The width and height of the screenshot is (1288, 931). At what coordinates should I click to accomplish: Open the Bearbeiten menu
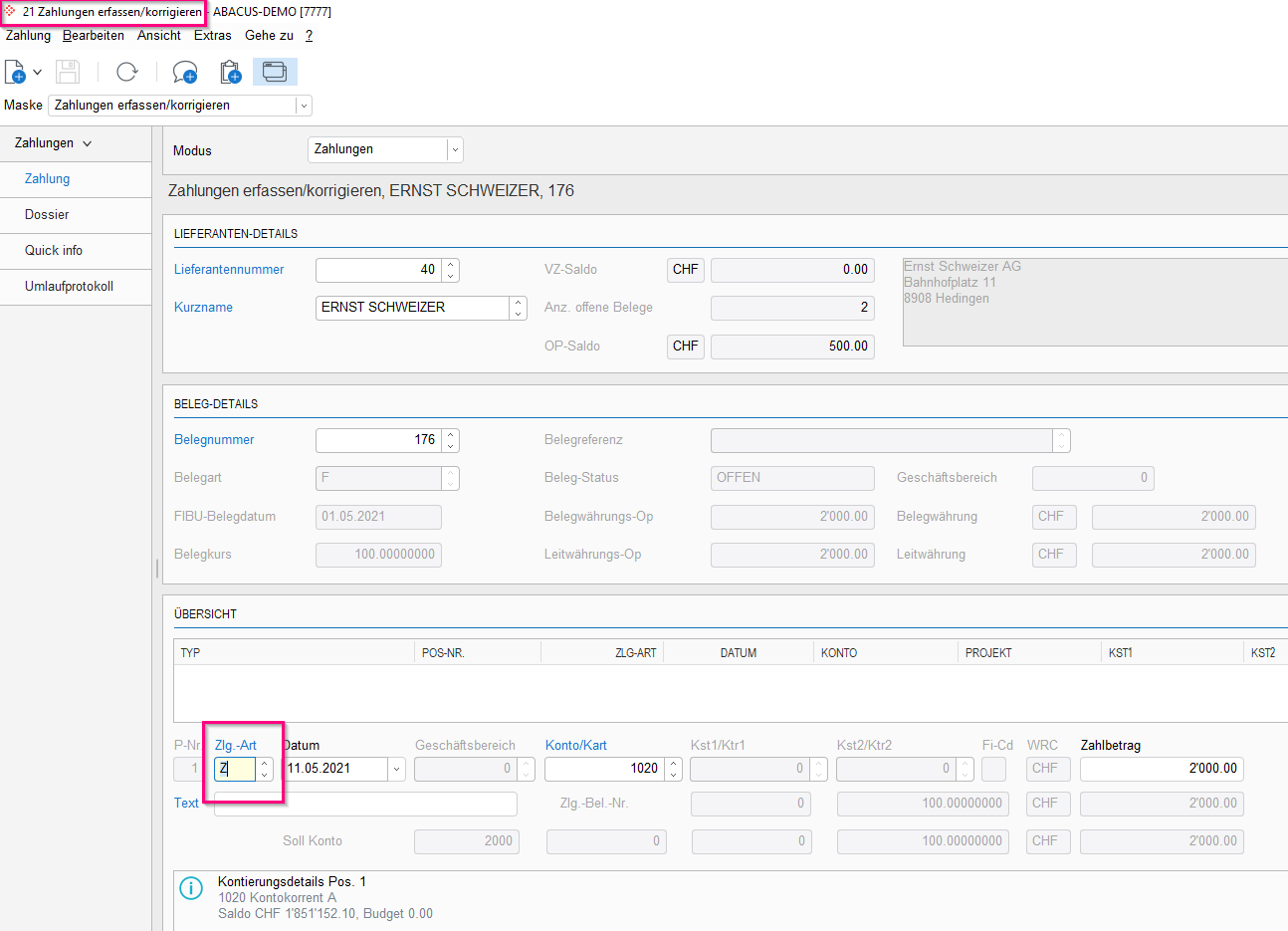(x=94, y=35)
